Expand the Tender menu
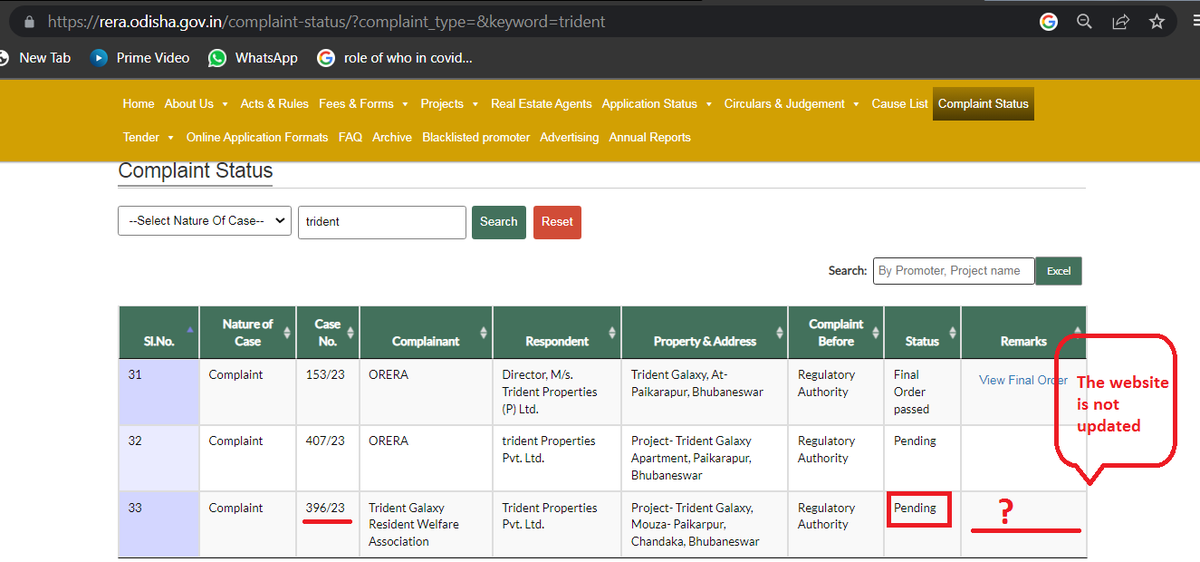1200x562 pixels. (x=149, y=138)
